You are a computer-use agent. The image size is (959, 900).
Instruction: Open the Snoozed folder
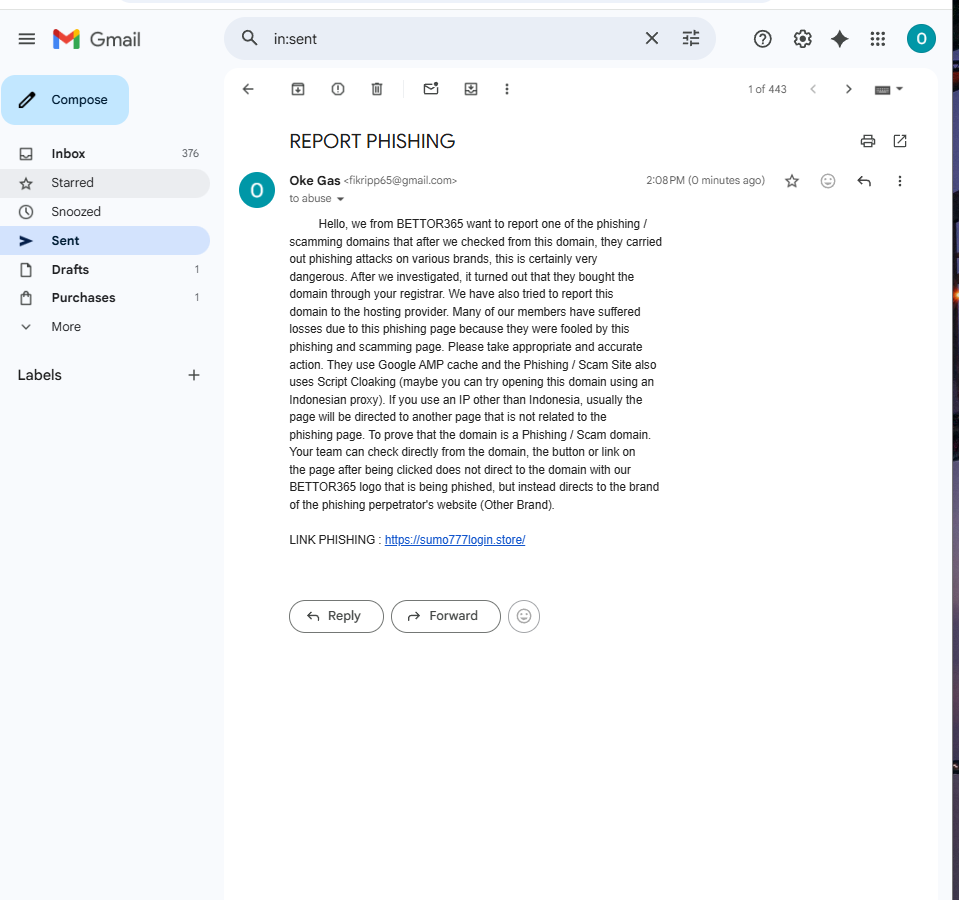(x=105, y=212)
